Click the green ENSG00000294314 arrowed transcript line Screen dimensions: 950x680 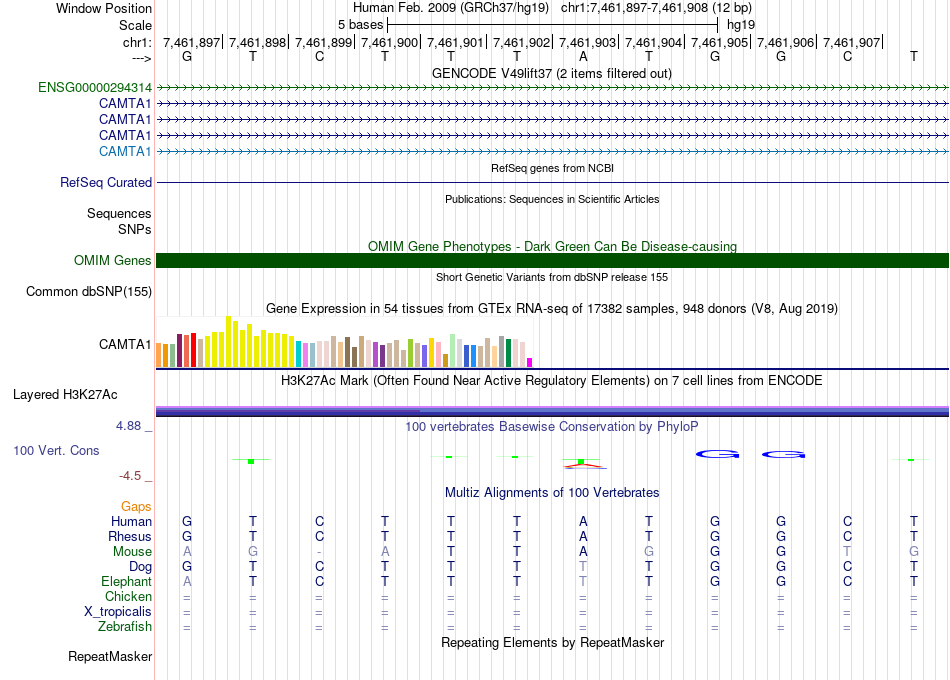pos(552,88)
